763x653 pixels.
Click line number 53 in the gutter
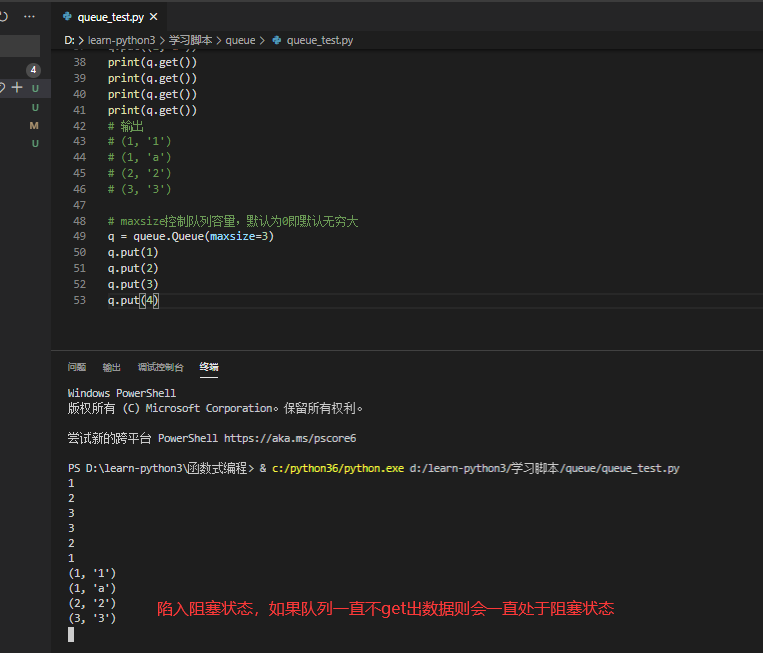pos(80,300)
